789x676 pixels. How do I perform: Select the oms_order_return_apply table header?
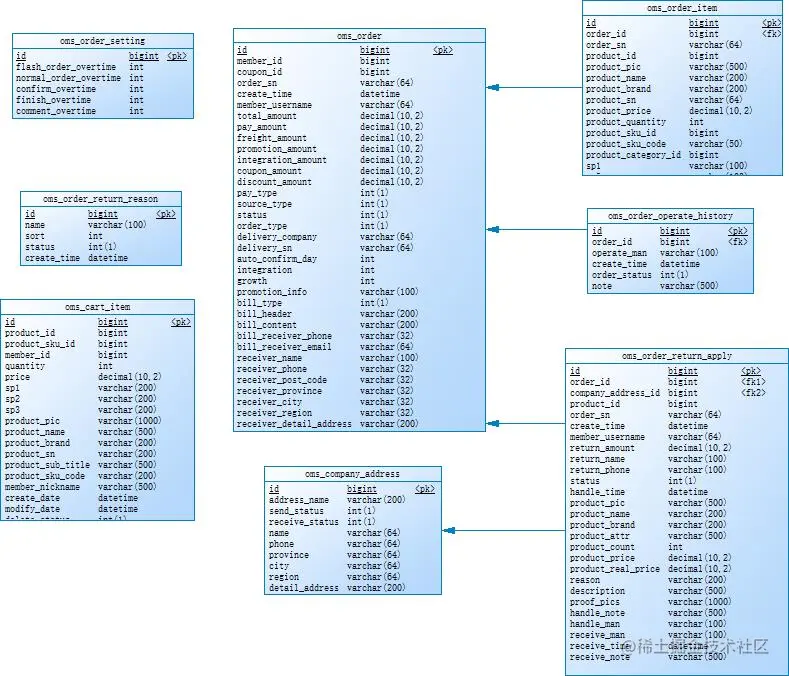tap(677, 355)
